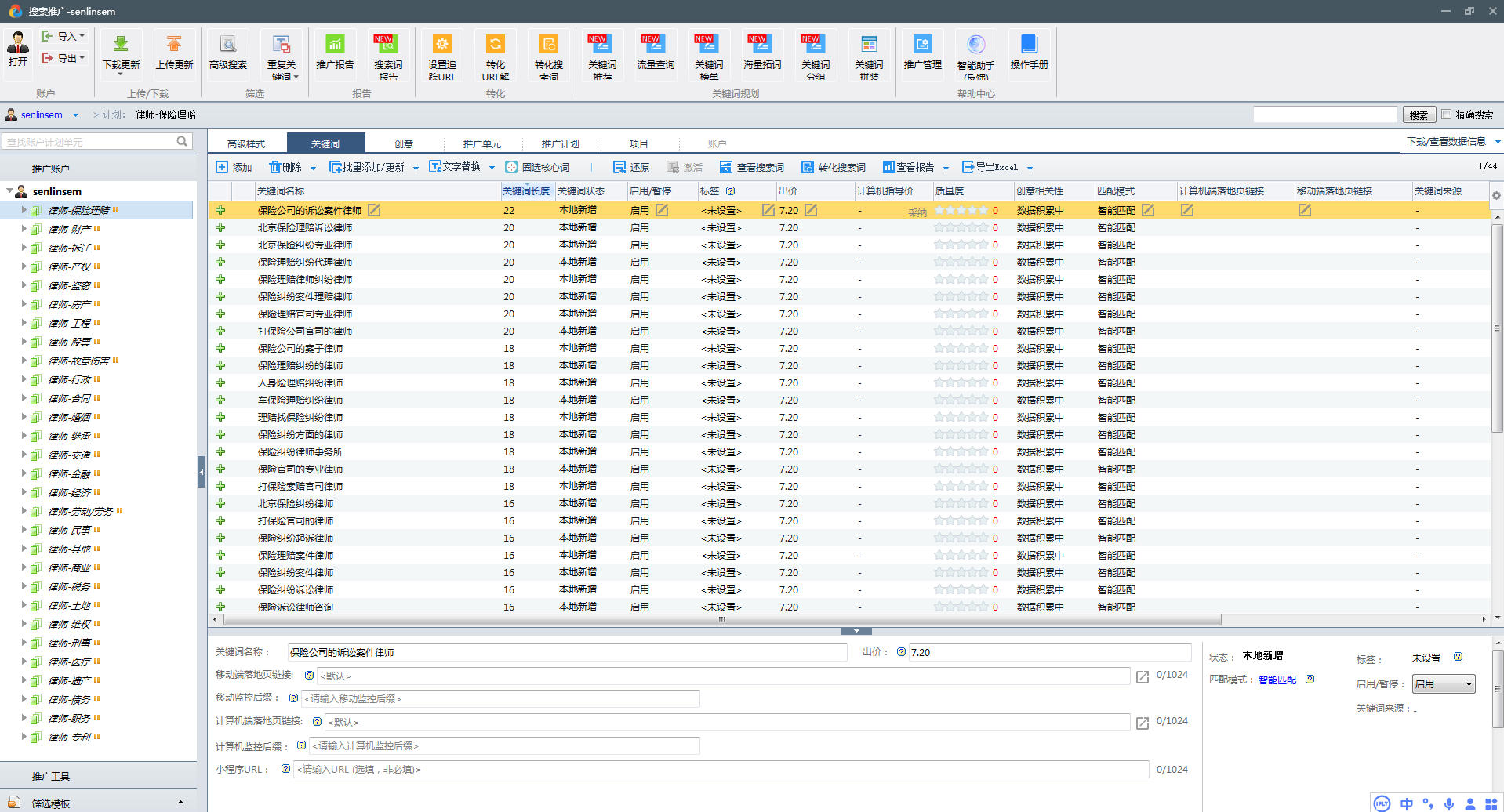The image size is (1504, 812).
Task: Click the horizontal scrollbar under keyword table
Action: (x=721, y=620)
